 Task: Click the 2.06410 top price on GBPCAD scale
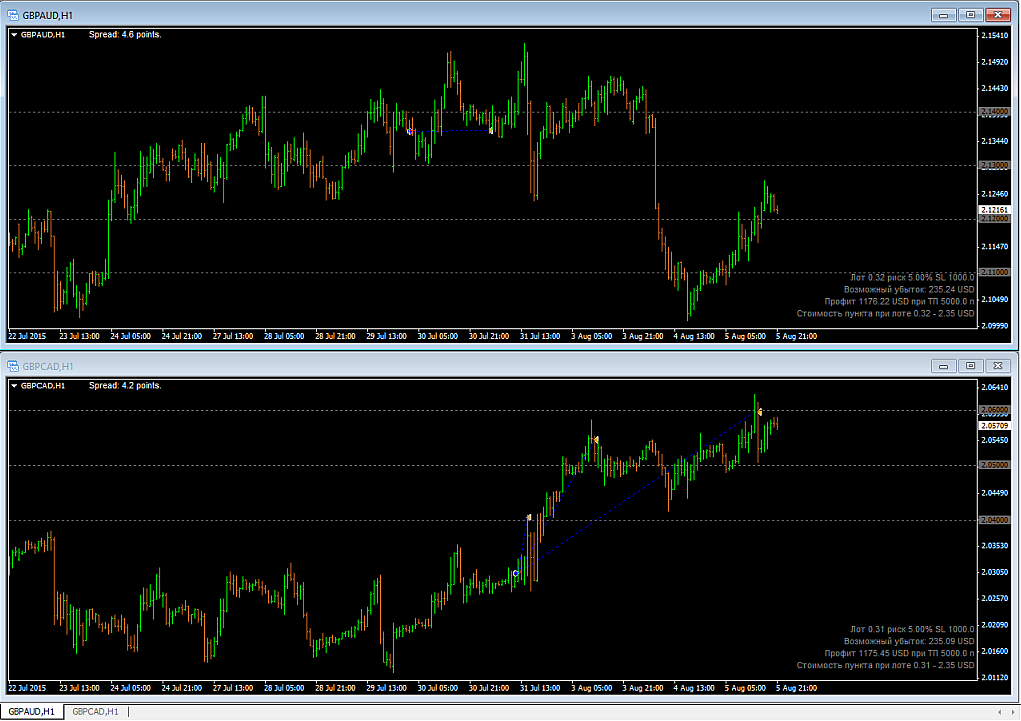click(994, 388)
